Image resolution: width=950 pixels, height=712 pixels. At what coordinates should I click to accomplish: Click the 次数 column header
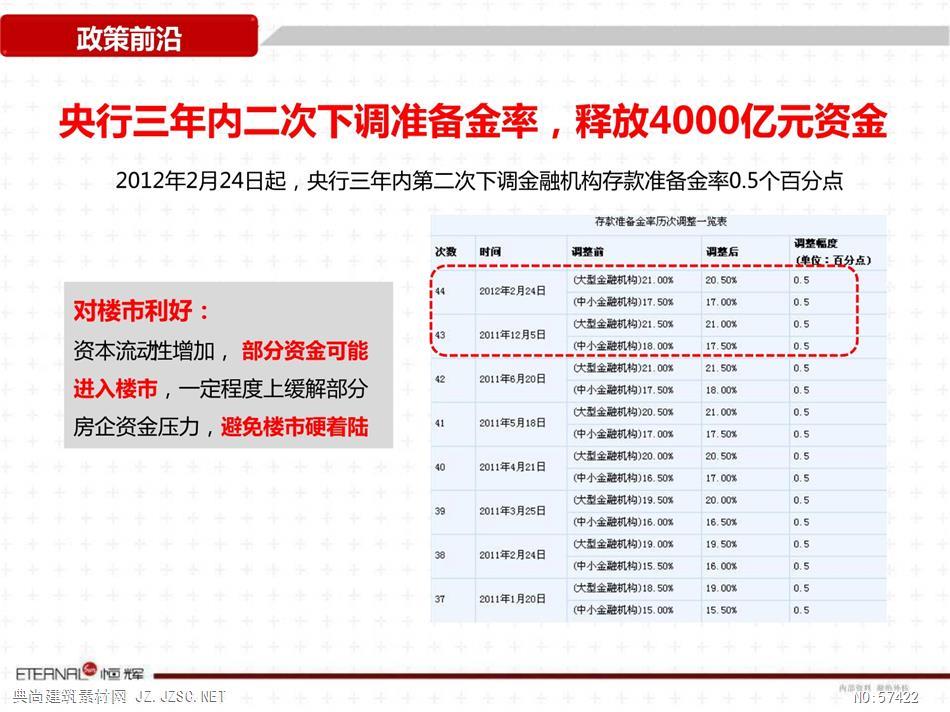tap(445, 251)
